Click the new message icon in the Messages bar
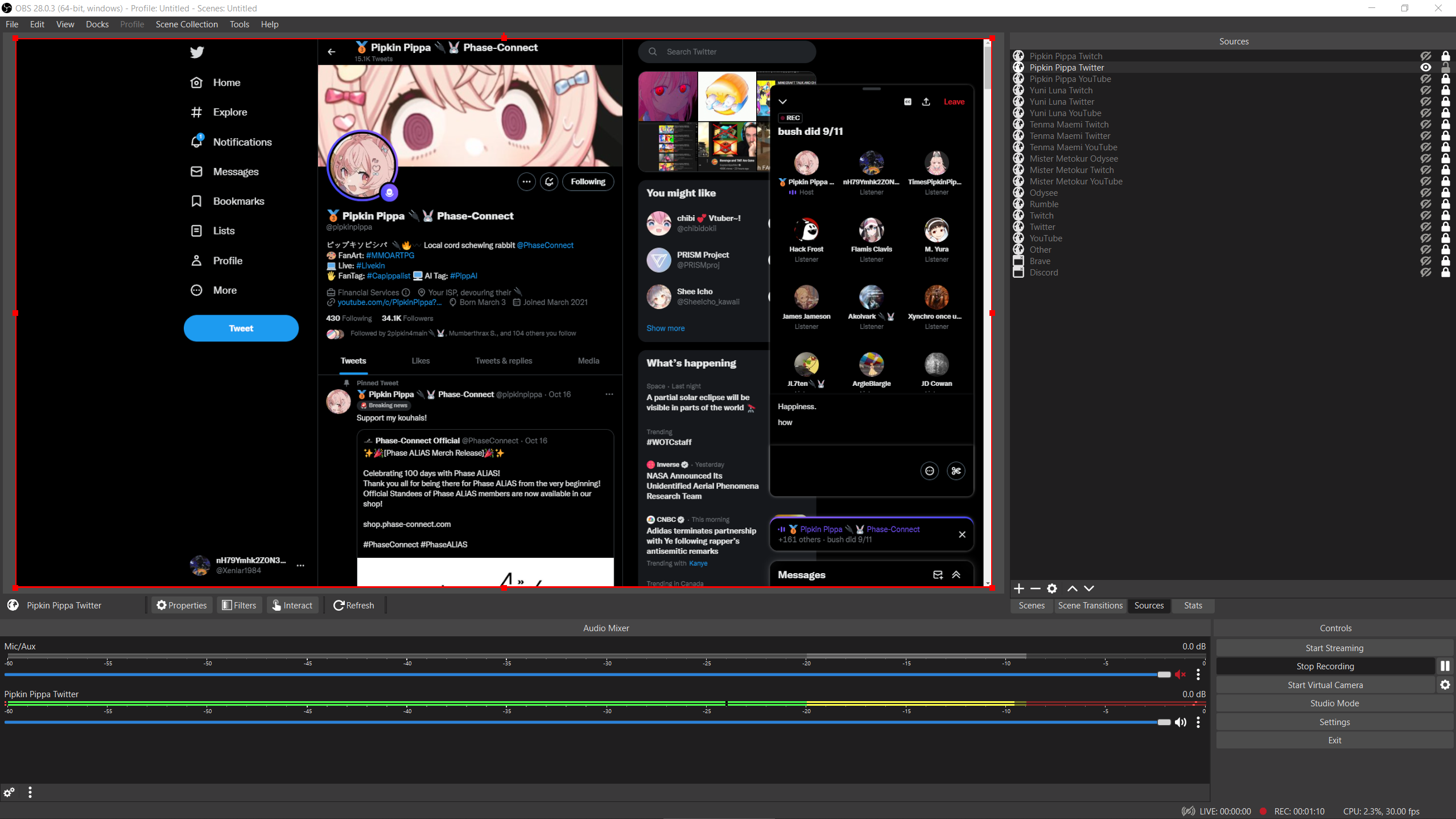Screen dimensions: 1456x819 [938, 575]
